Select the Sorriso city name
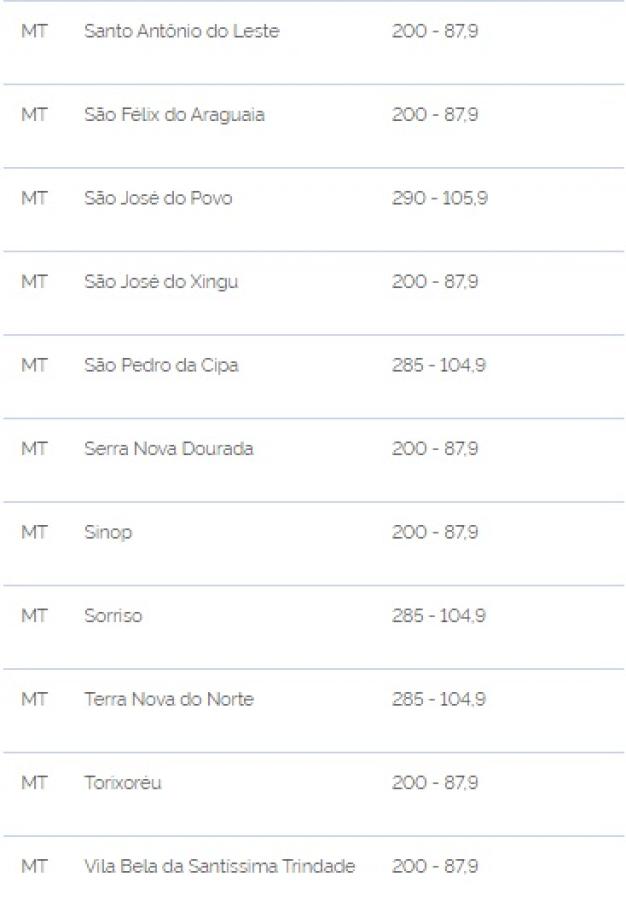This screenshot has width=626, height=900. point(113,616)
